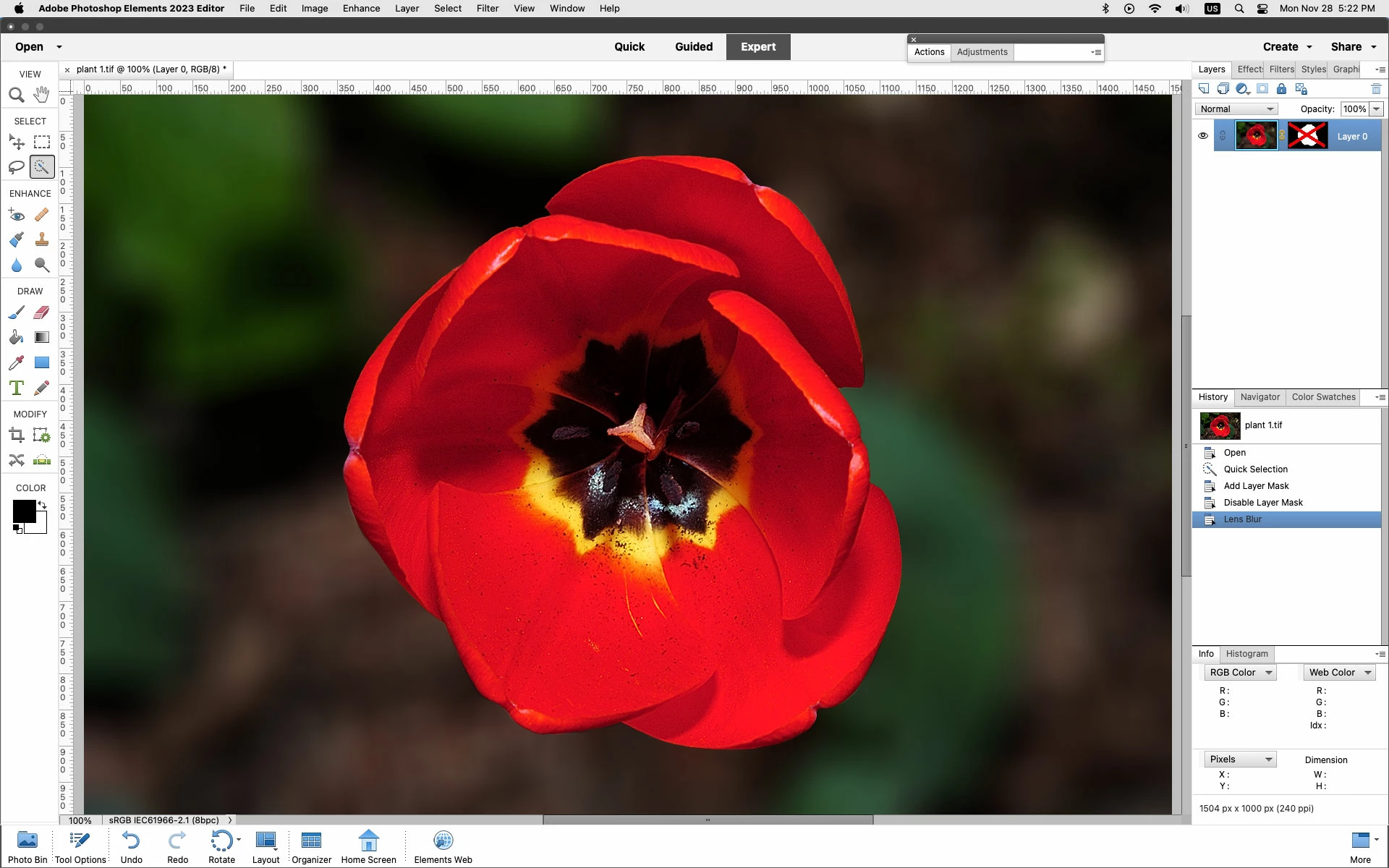The height and width of the screenshot is (868, 1389).
Task: Open the RGB Color mode dropdown
Action: pos(1240,673)
